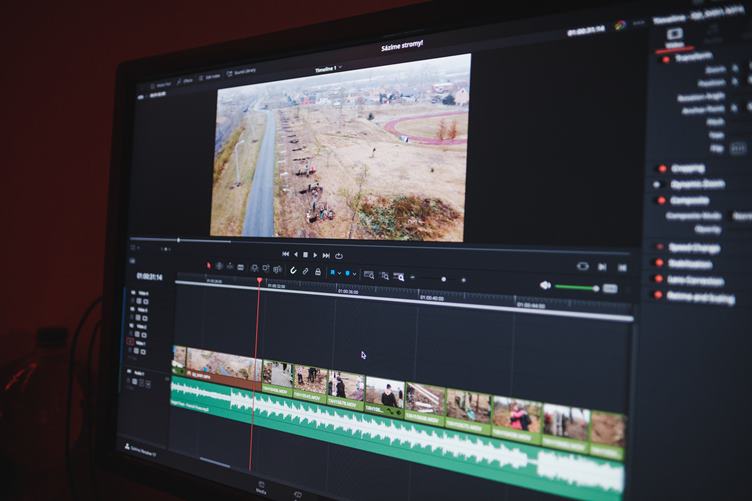
Task: Click the V1 destination control on Video 1
Action: 130,342
